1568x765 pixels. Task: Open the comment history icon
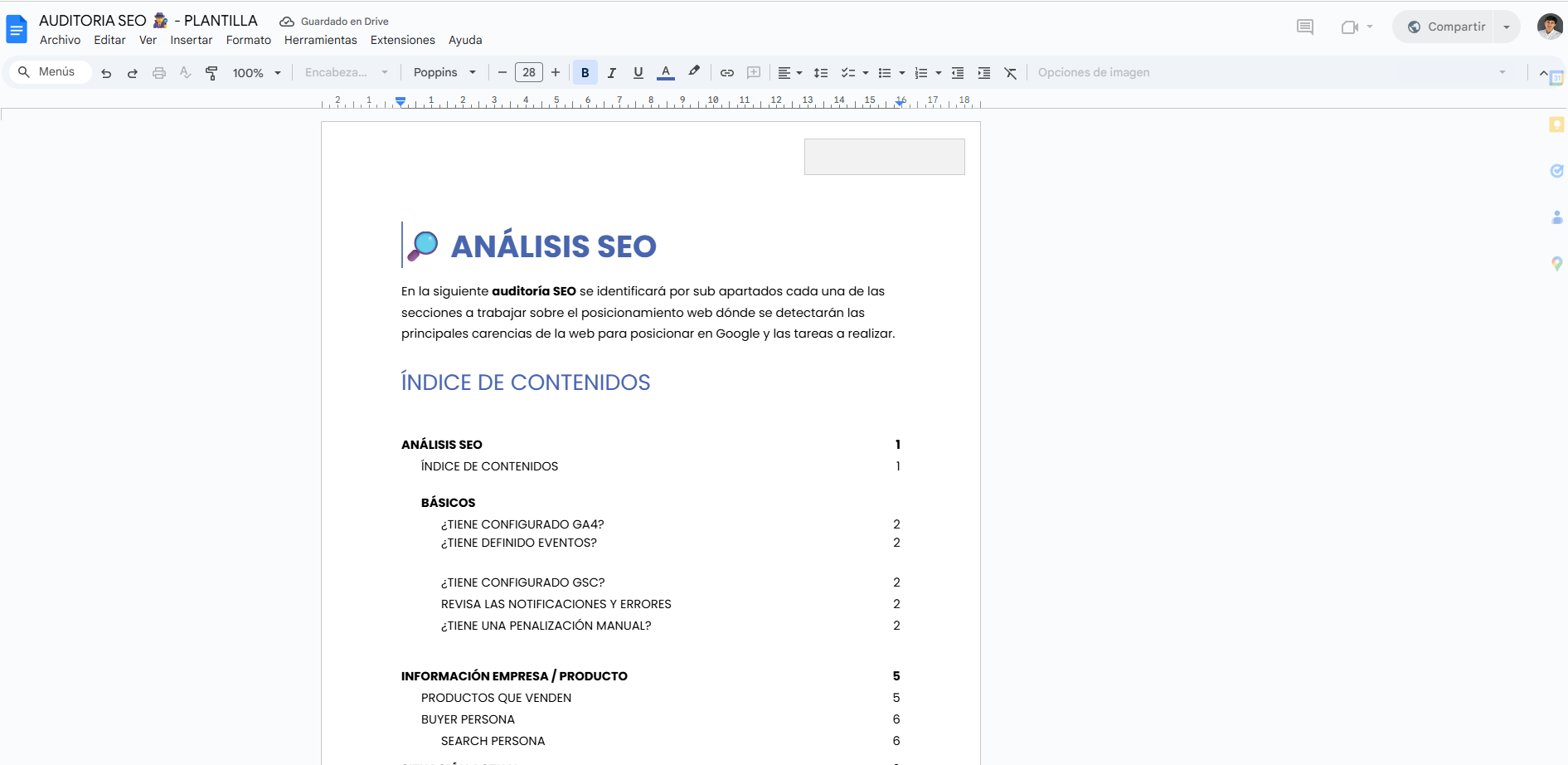coord(1304,27)
